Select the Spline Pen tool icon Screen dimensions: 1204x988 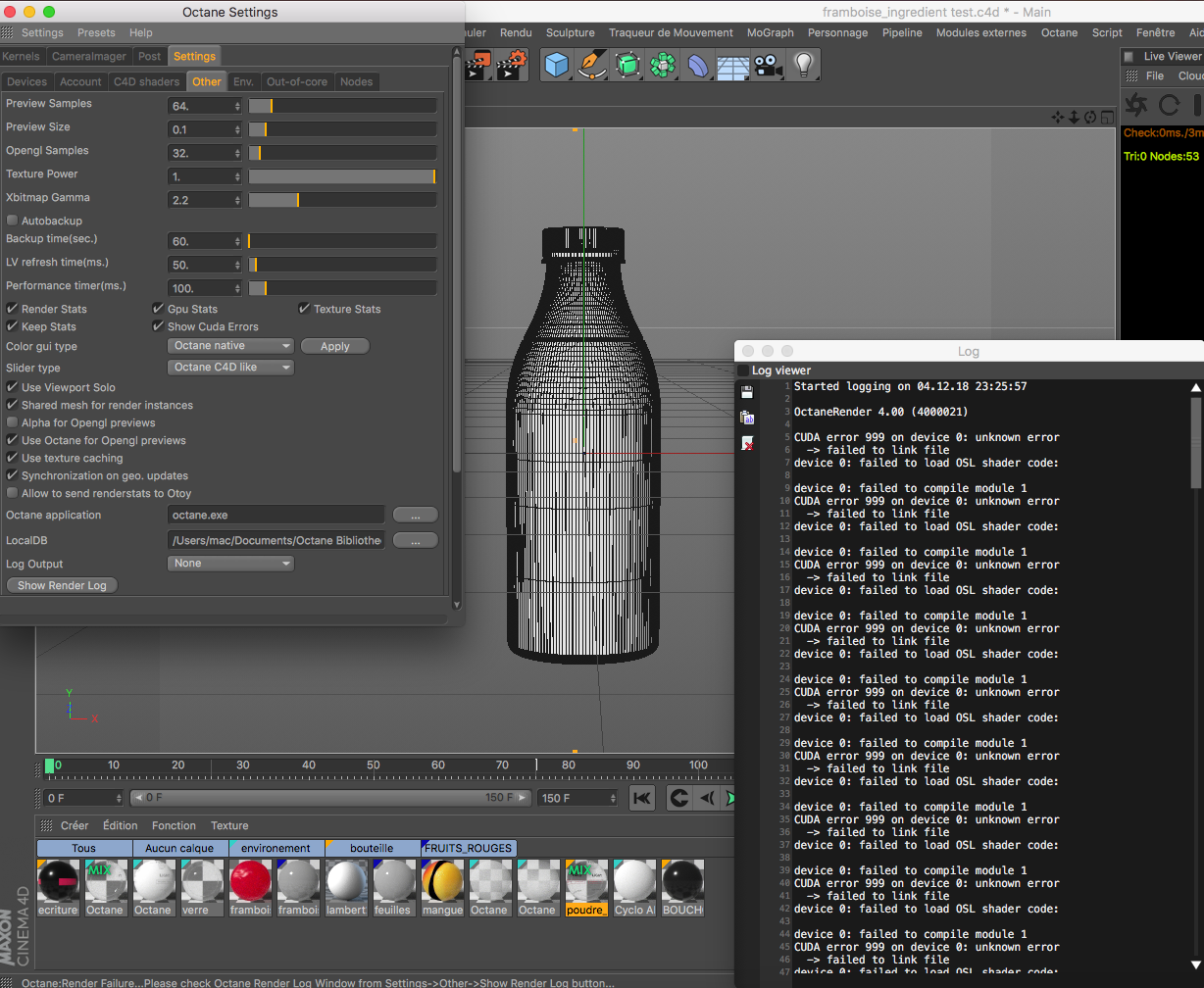click(592, 65)
